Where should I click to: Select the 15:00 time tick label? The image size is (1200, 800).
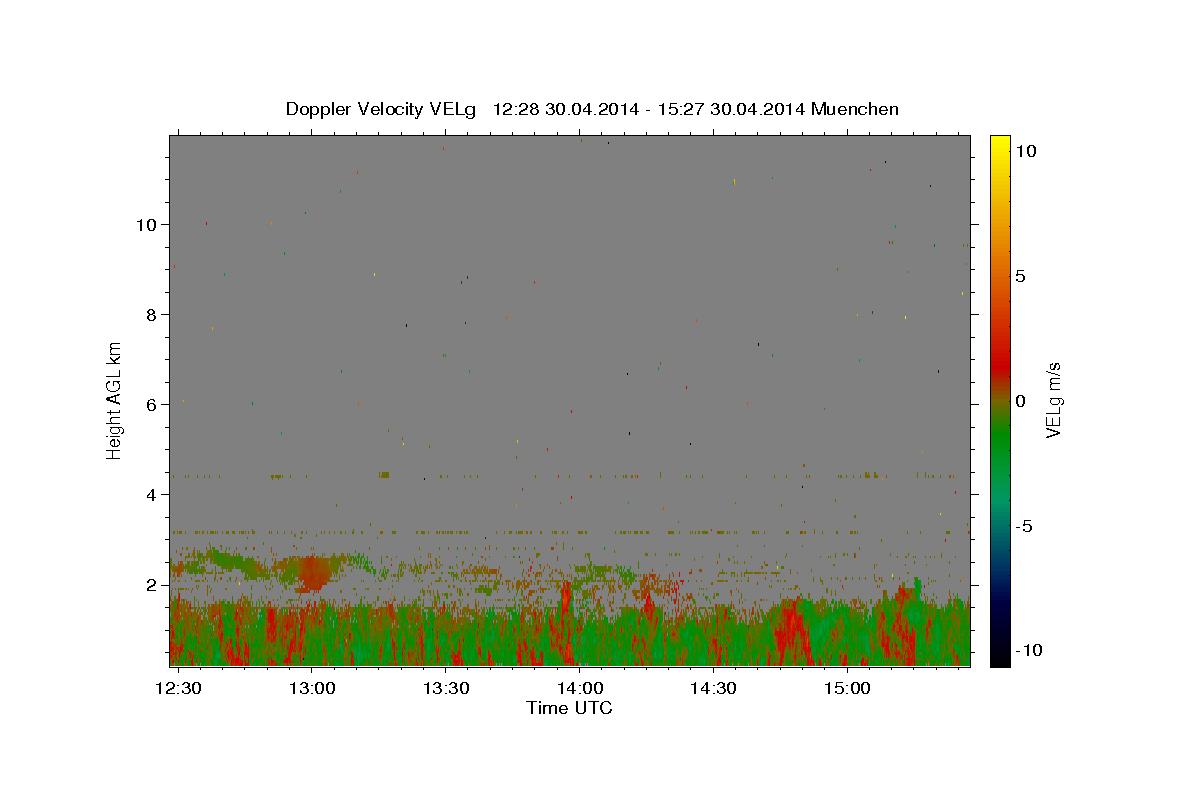(x=847, y=689)
